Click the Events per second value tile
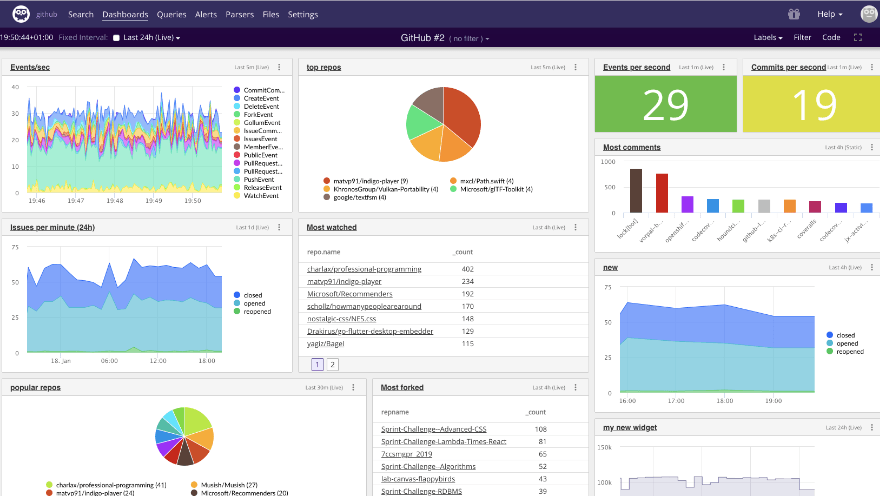Viewport: 880px width, 496px height. [x=665, y=104]
